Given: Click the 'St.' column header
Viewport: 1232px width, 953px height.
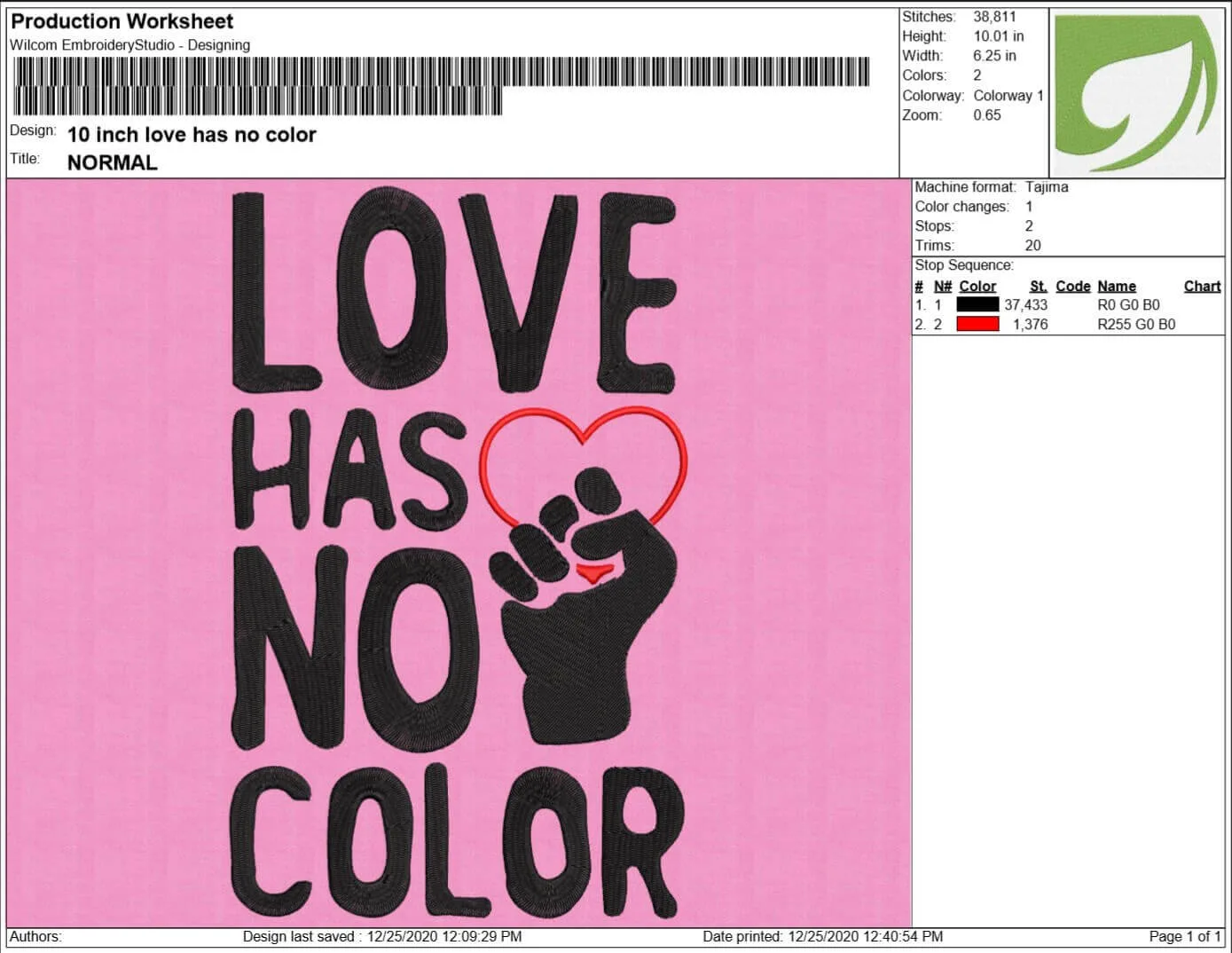Looking at the screenshot, I should [x=1039, y=287].
